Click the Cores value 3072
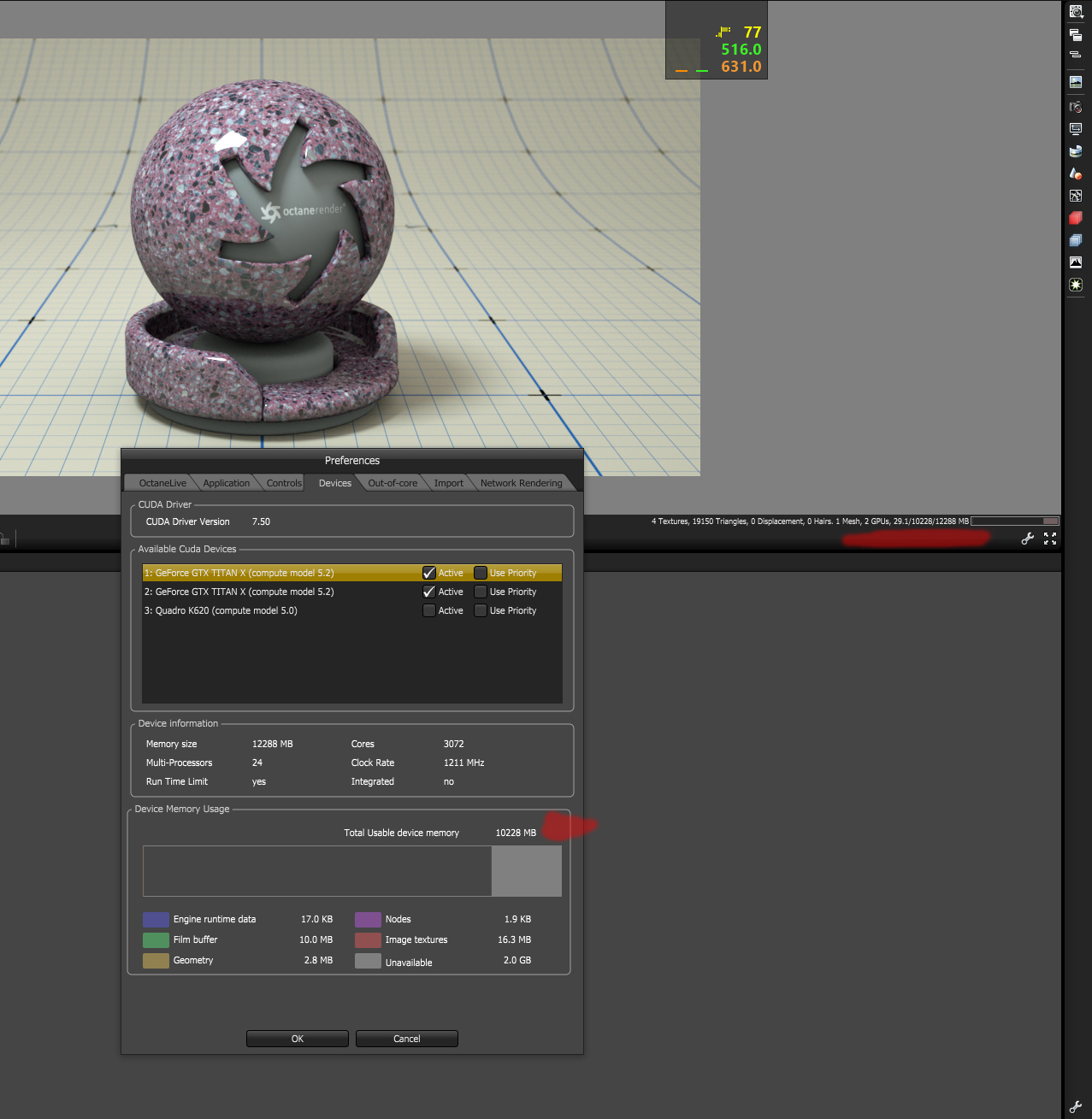The width and height of the screenshot is (1092, 1119). pyautogui.click(x=453, y=744)
